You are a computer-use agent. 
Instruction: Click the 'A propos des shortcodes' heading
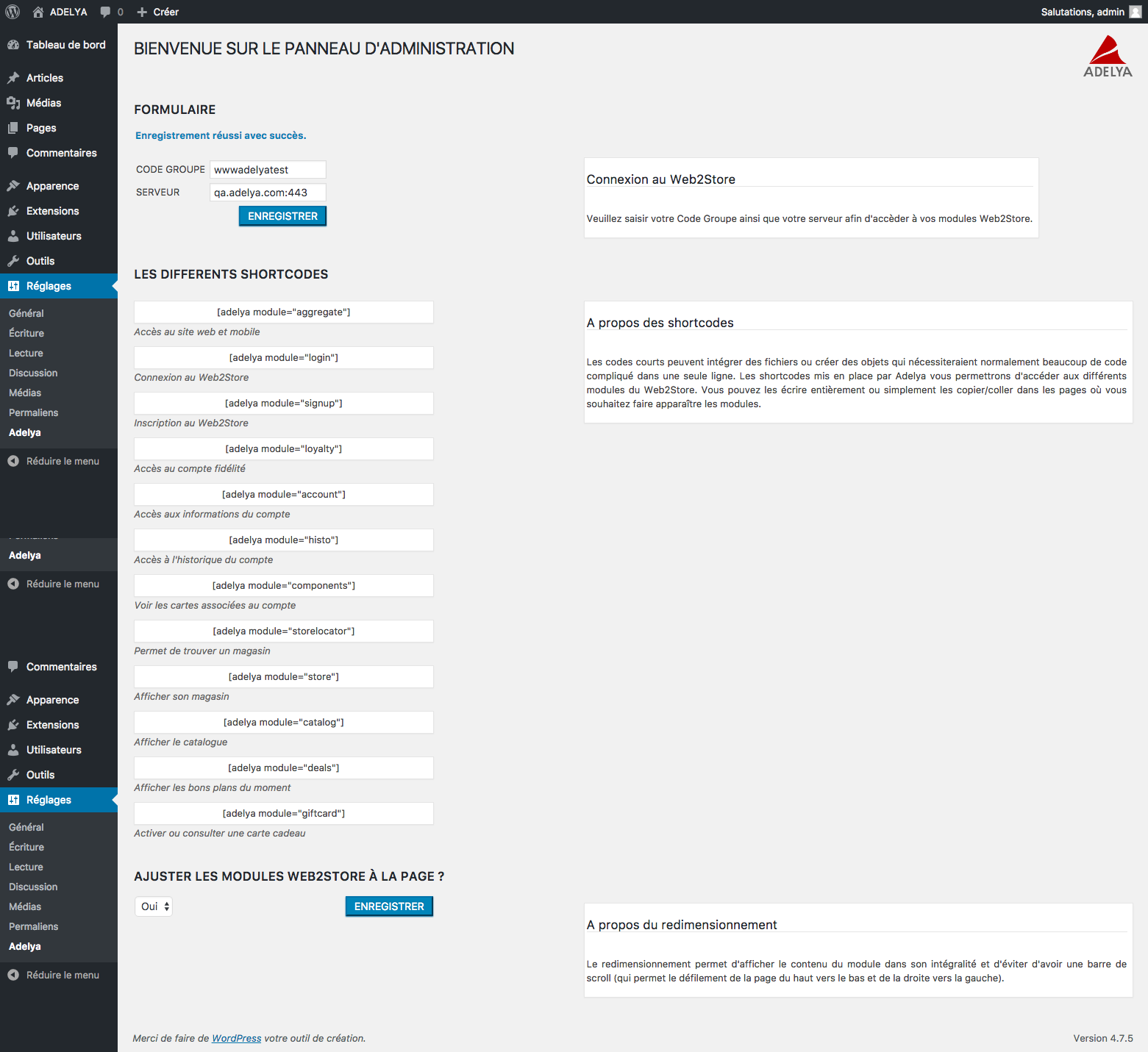[x=660, y=323]
